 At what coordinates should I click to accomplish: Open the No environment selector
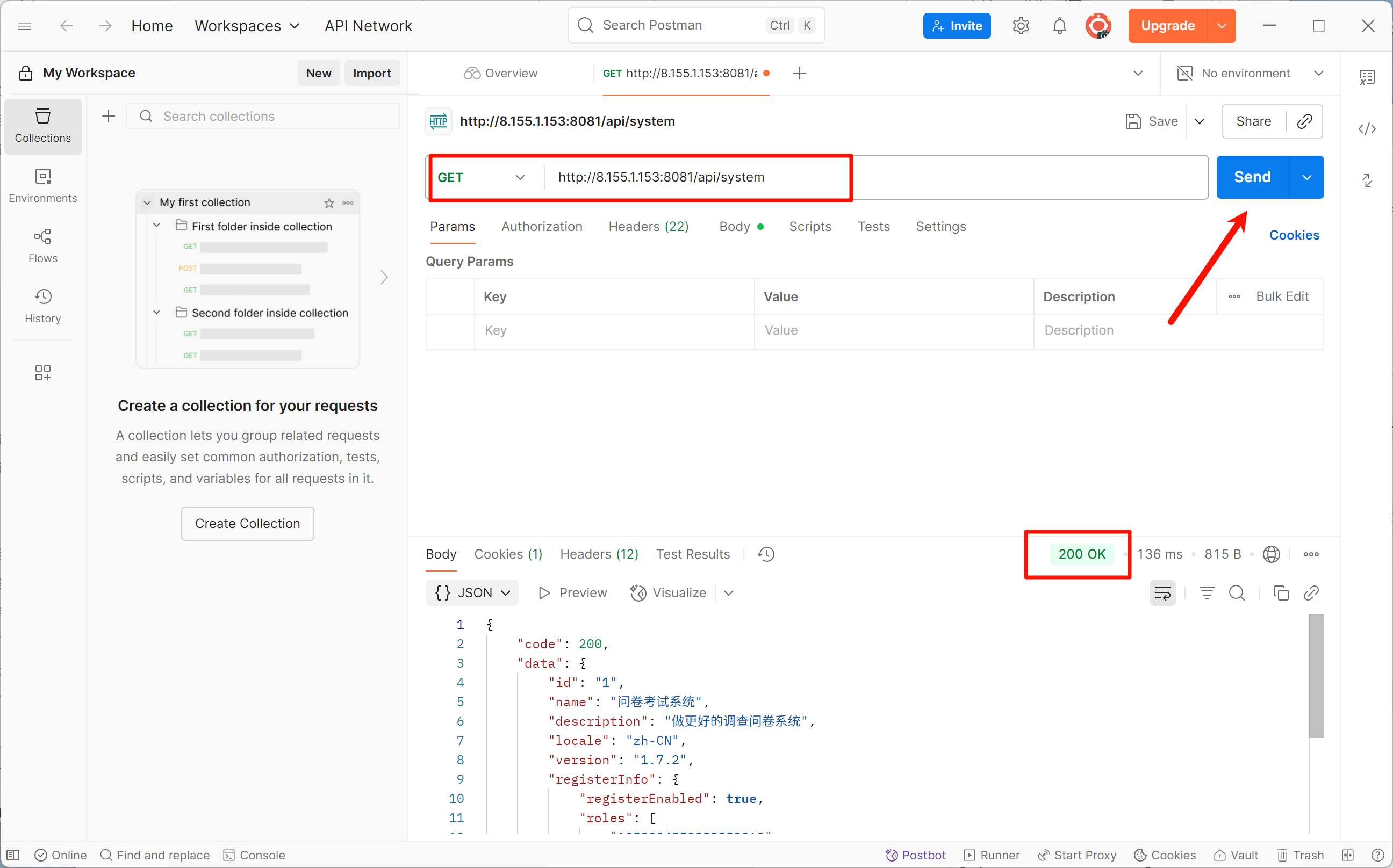pyautogui.click(x=1251, y=73)
